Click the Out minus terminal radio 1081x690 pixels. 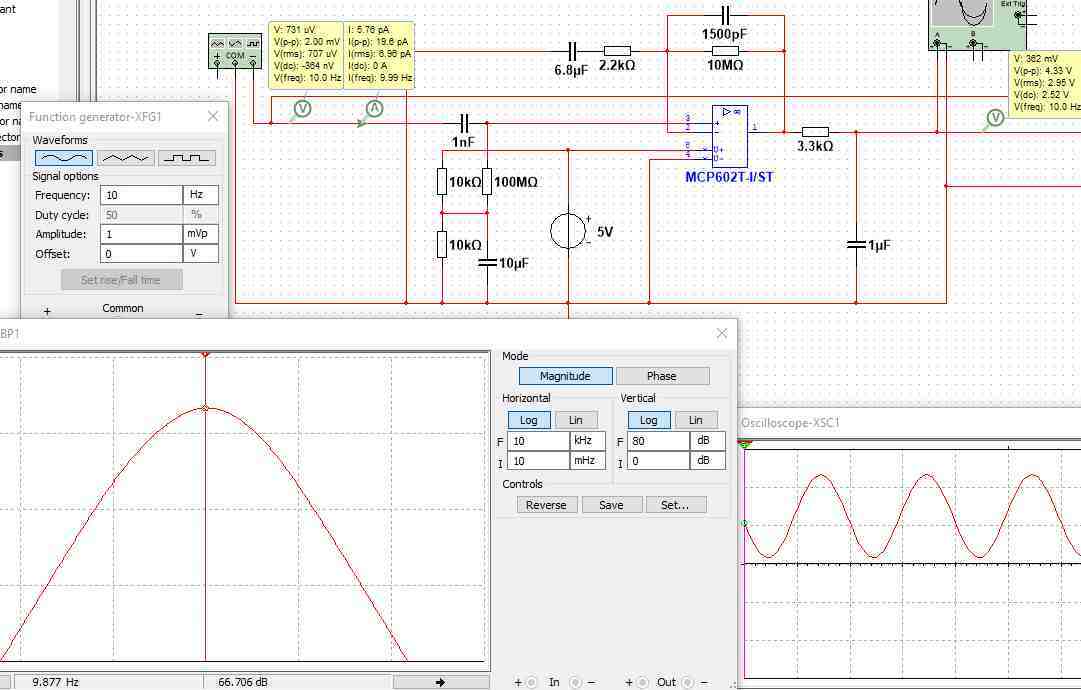coord(687,682)
